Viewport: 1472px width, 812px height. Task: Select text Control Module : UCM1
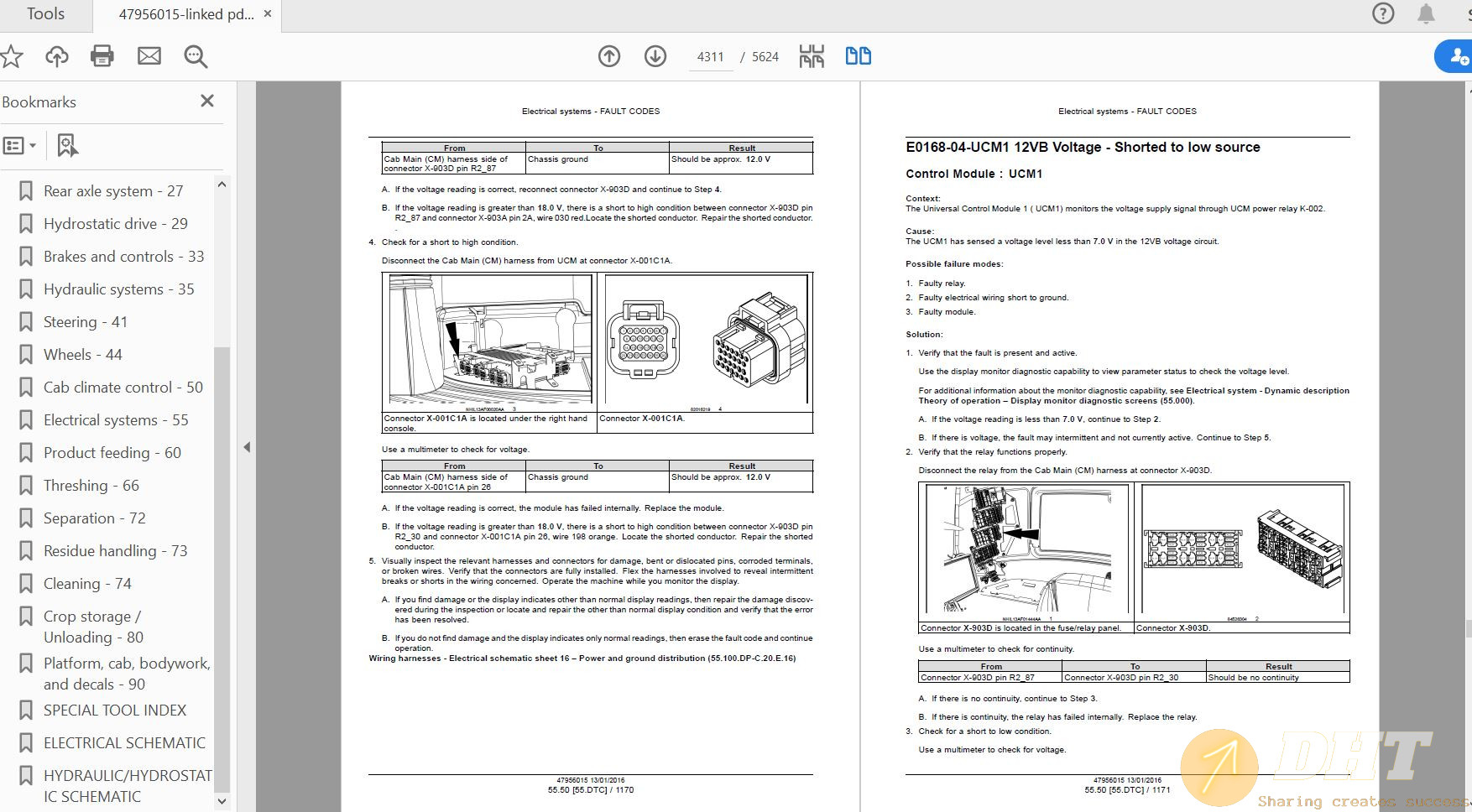coord(974,174)
